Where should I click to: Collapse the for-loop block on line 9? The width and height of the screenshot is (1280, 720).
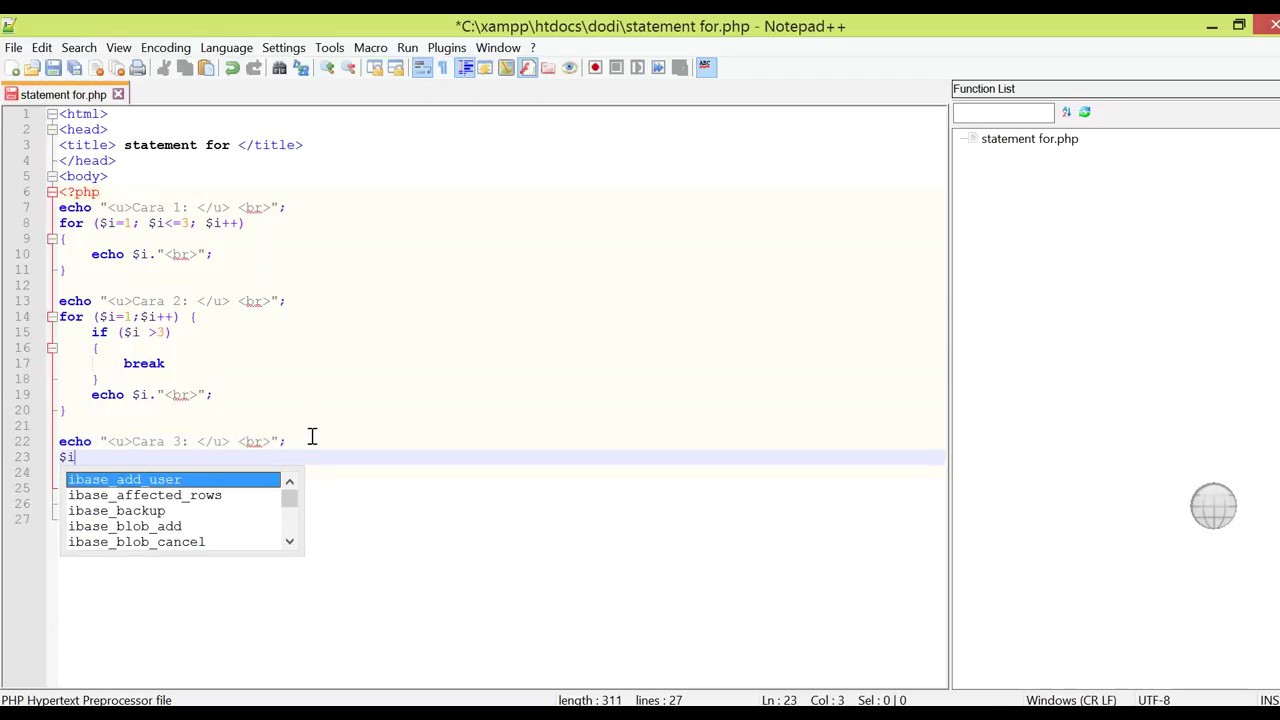click(52, 239)
